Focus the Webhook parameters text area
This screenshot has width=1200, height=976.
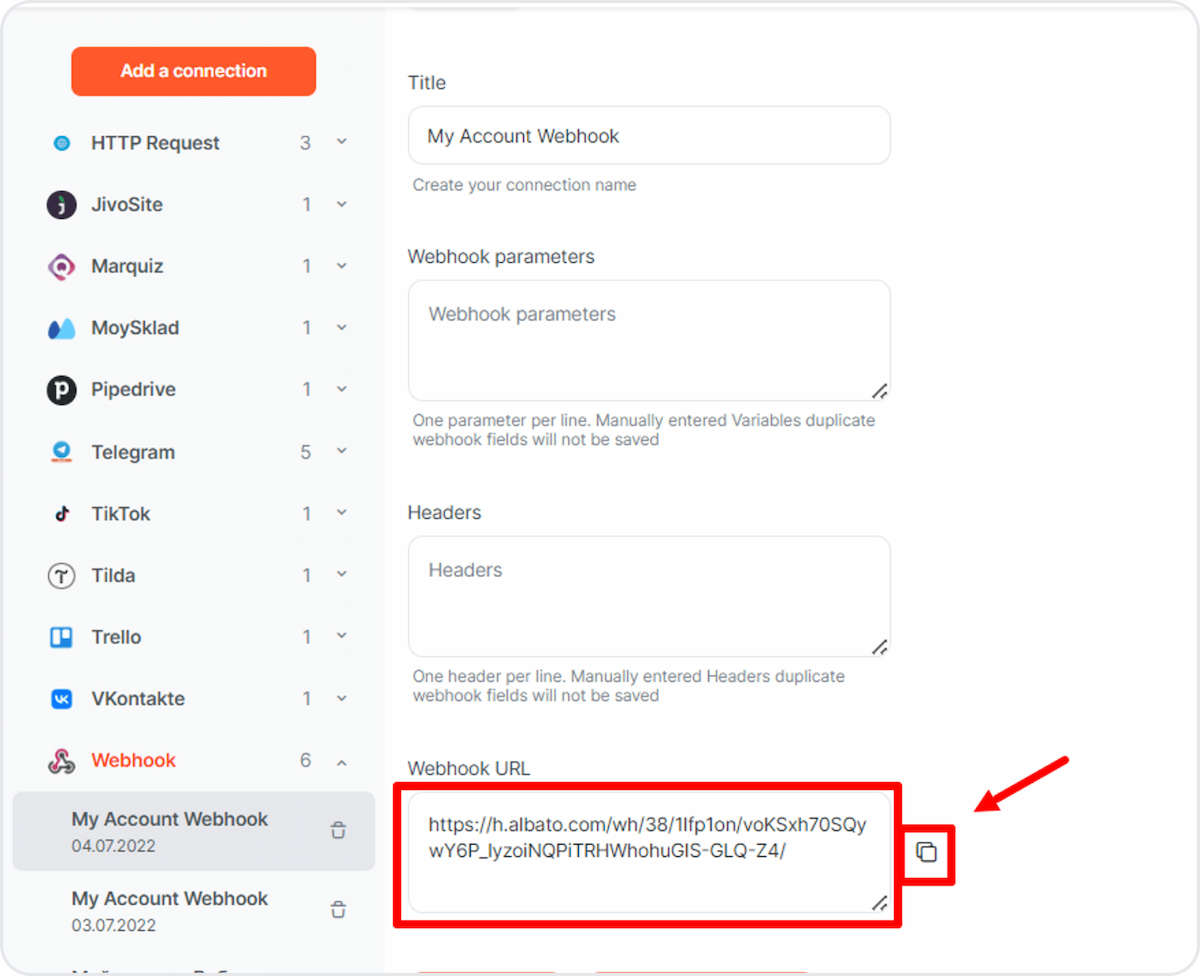649,341
